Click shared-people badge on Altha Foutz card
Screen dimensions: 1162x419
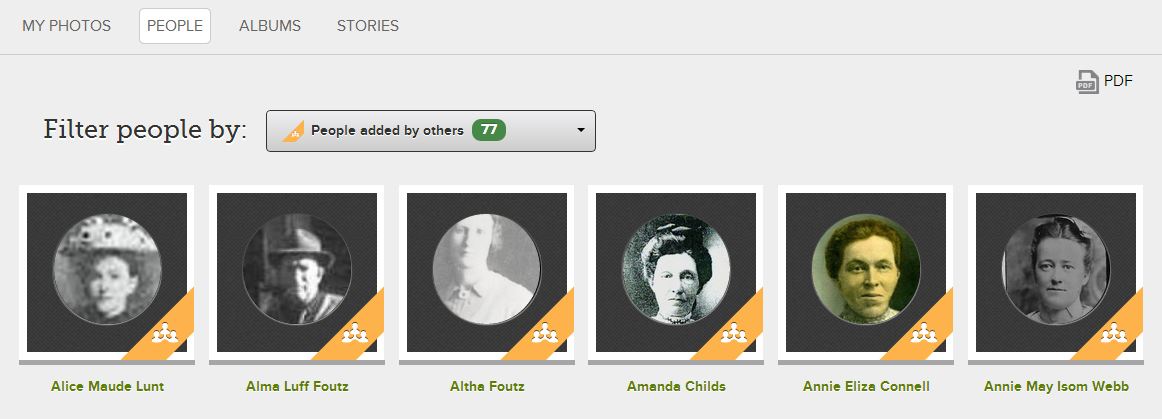[x=545, y=335]
